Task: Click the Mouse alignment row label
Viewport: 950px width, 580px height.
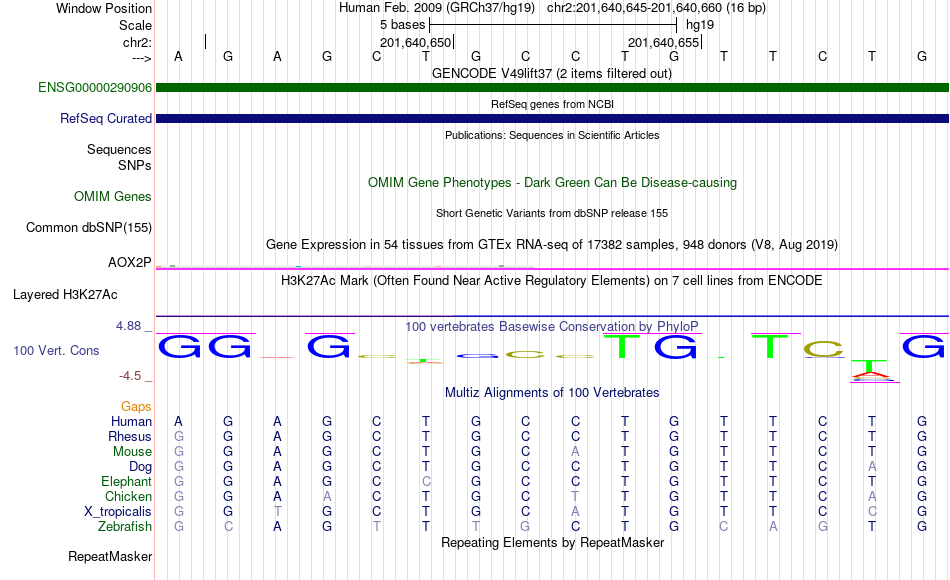Action: [132, 452]
